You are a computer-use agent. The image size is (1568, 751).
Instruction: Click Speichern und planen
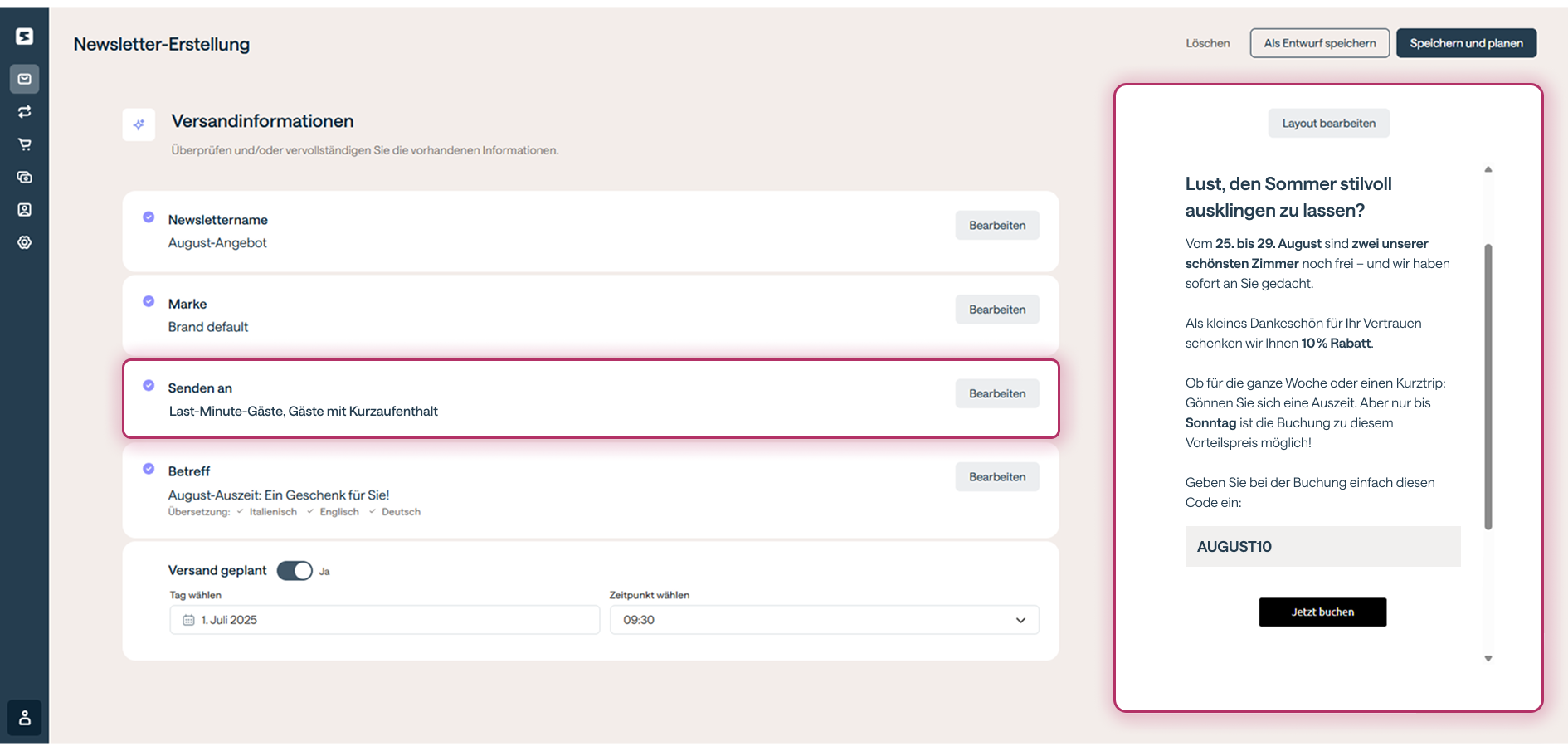tap(1466, 42)
